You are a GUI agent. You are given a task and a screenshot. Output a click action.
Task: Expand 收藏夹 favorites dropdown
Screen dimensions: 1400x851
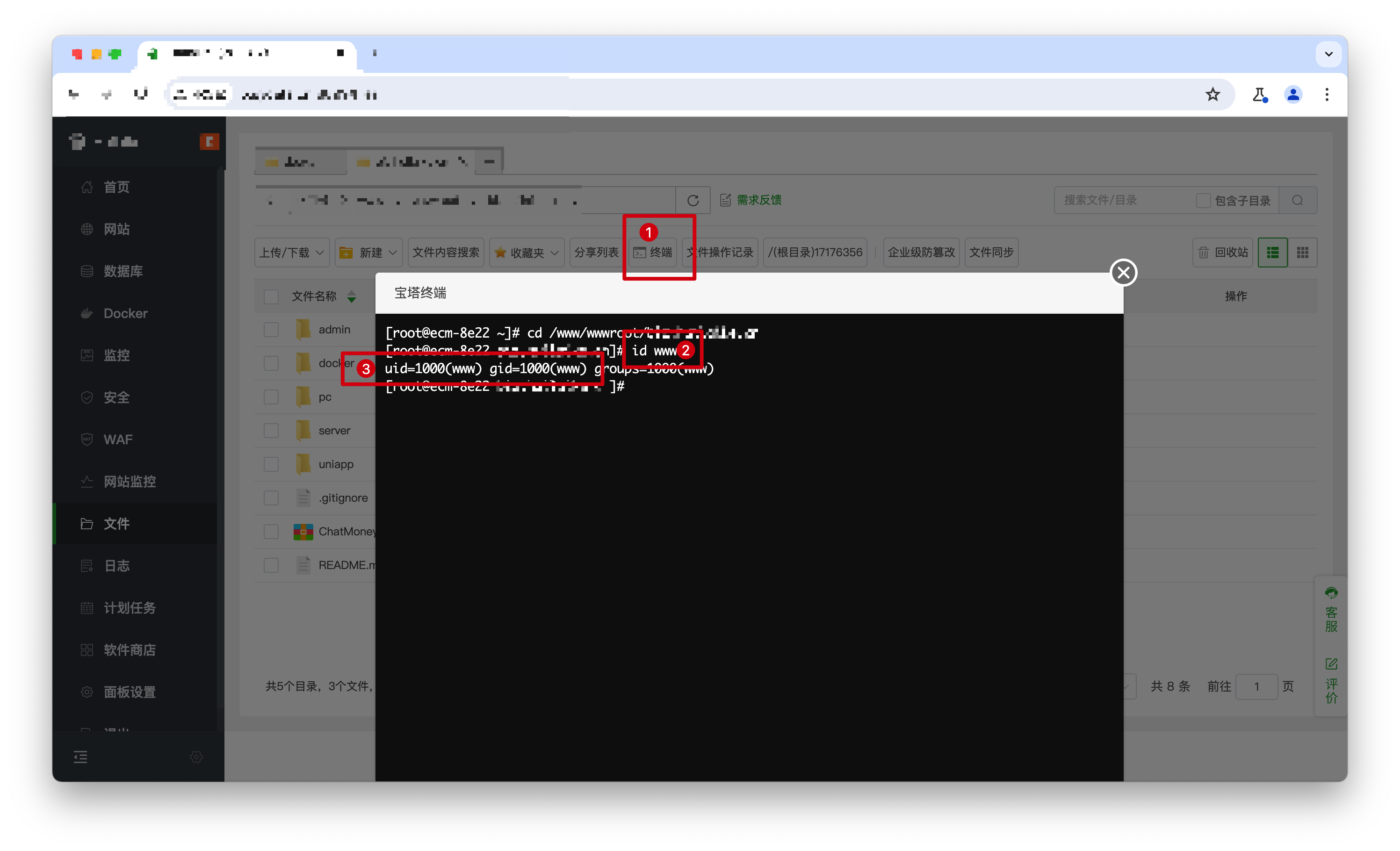(x=527, y=252)
